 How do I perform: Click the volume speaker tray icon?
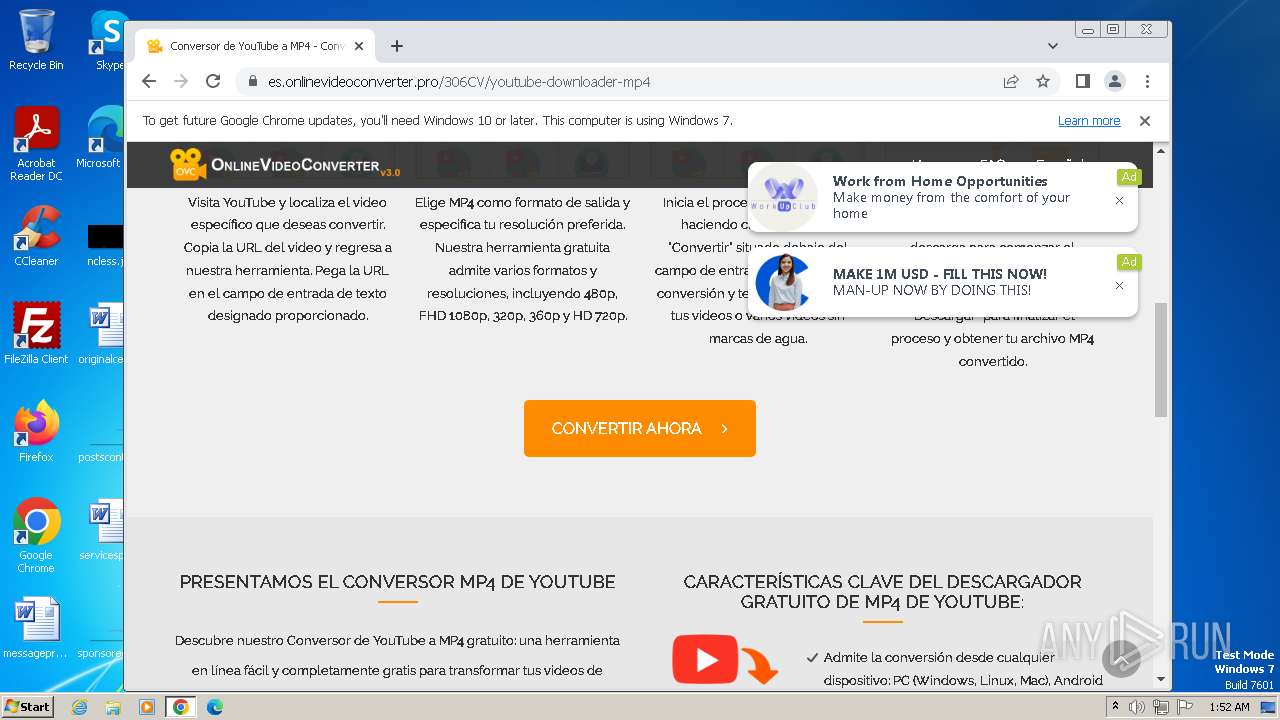pyautogui.click(x=1137, y=707)
